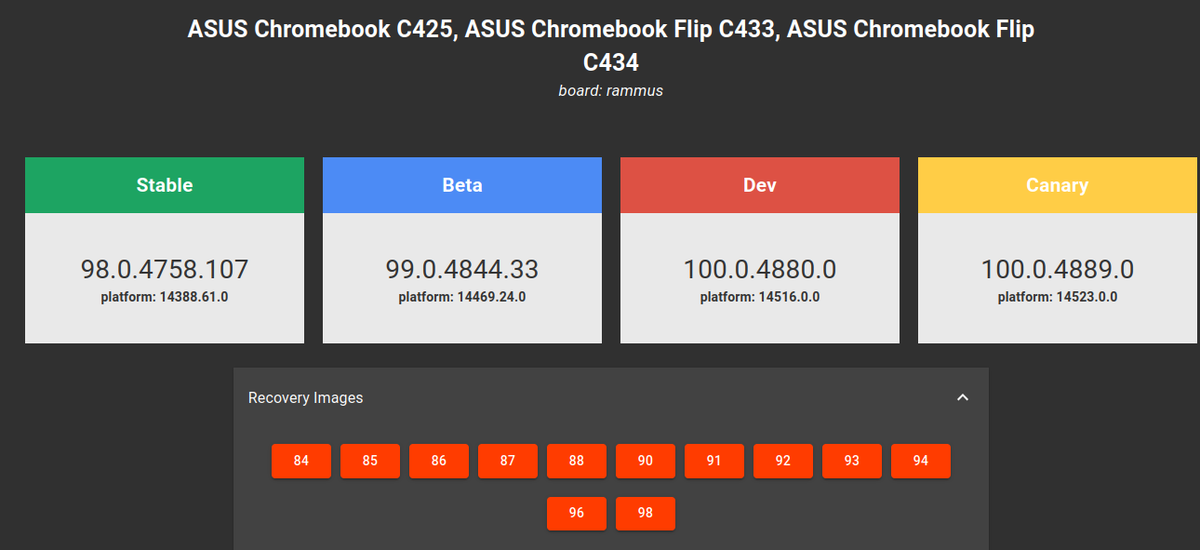The height and width of the screenshot is (550, 1200).
Task: Click Stable version number 98.0.4758.107
Action: (164, 269)
